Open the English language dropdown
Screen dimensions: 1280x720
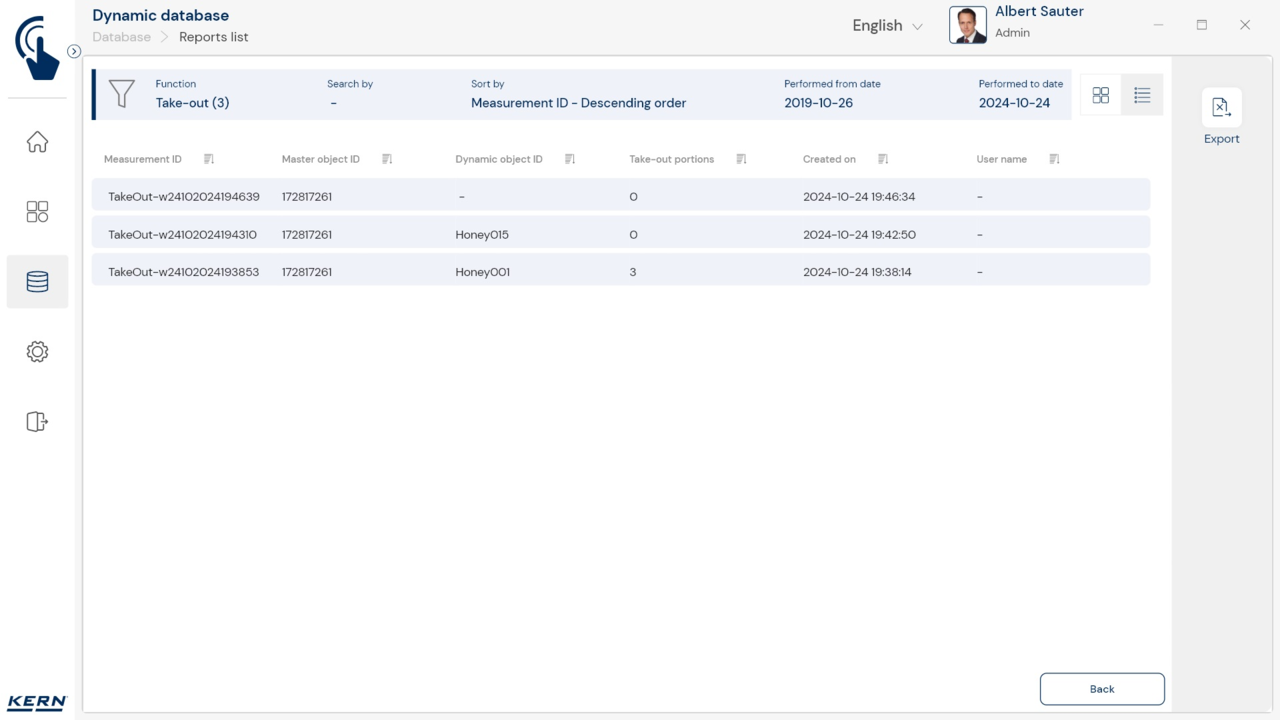[887, 26]
